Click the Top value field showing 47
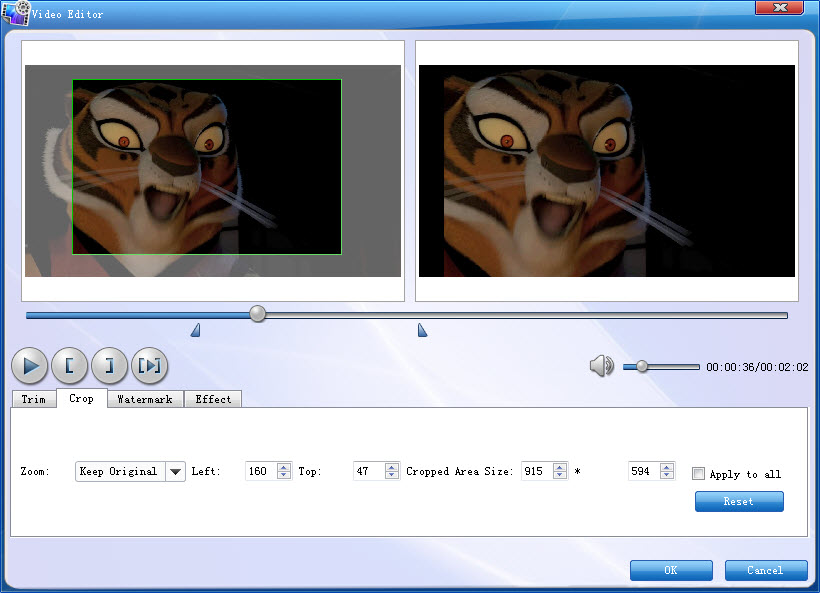Image resolution: width=820 pixels, height=593 pixels. 368,471
